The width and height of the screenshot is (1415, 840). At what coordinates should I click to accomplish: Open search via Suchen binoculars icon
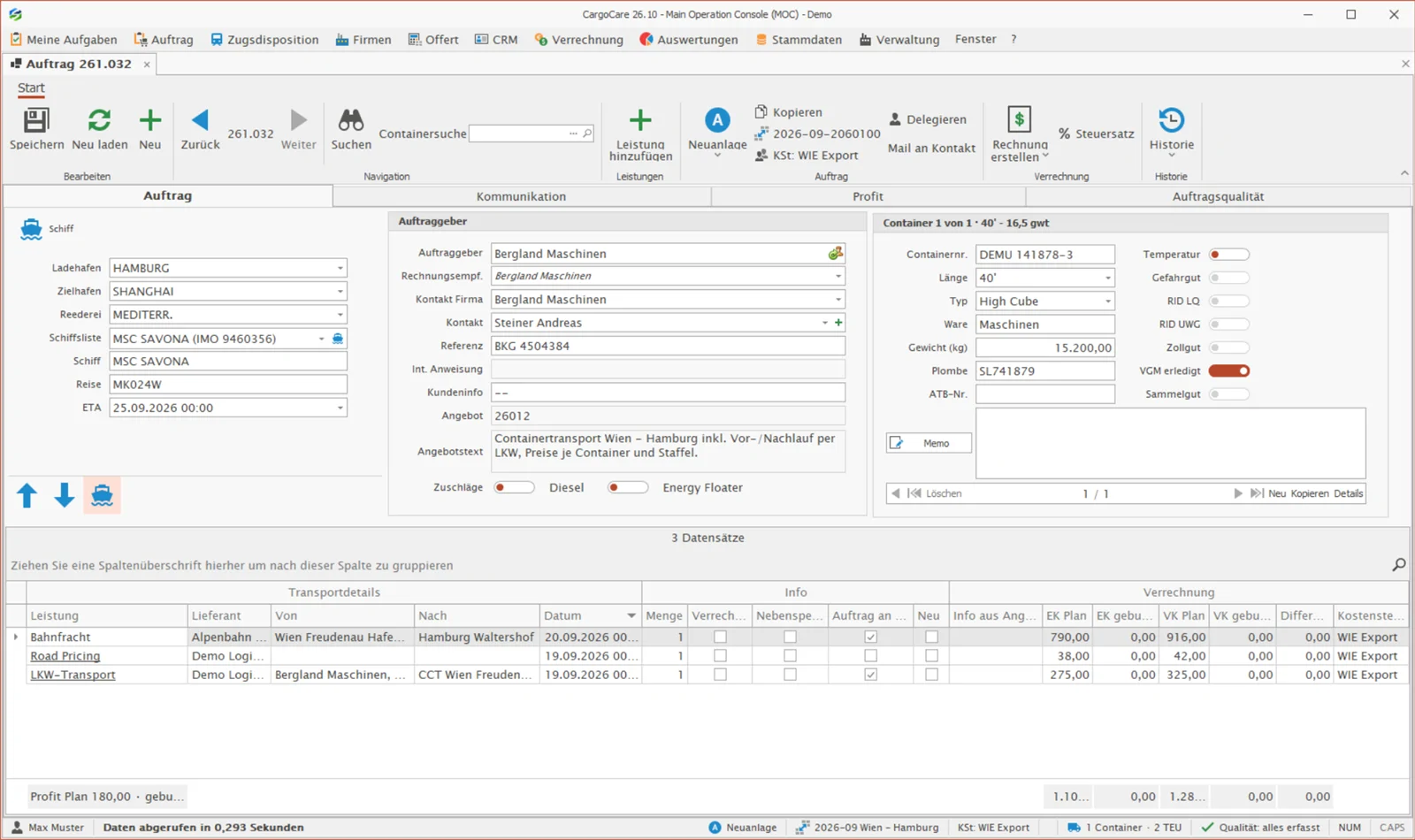(351, 120)
